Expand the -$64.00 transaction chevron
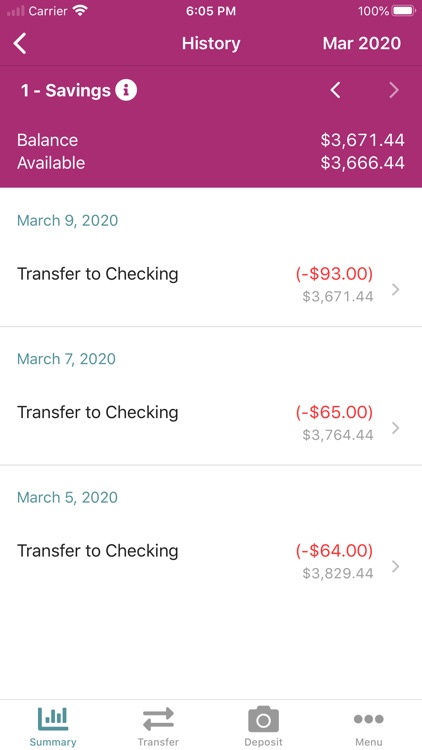This screenshot has height=750, width=422. point(395,566)
